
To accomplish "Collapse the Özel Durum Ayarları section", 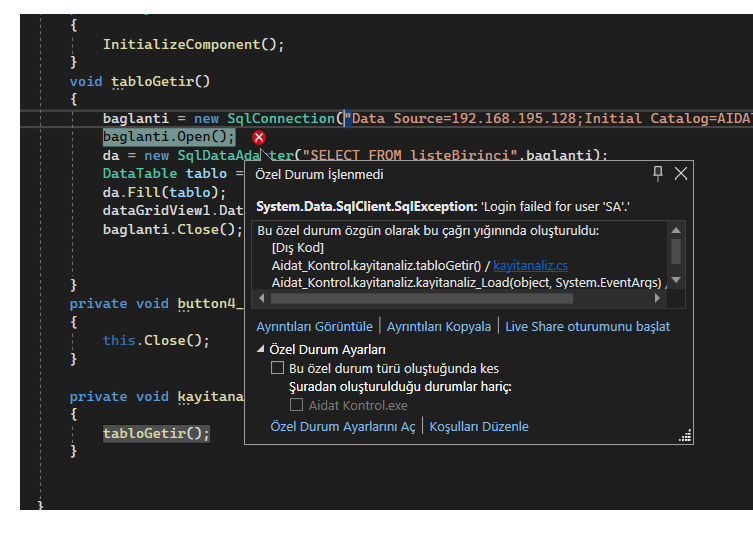I will pyautogui.click(x=261, y=349).
